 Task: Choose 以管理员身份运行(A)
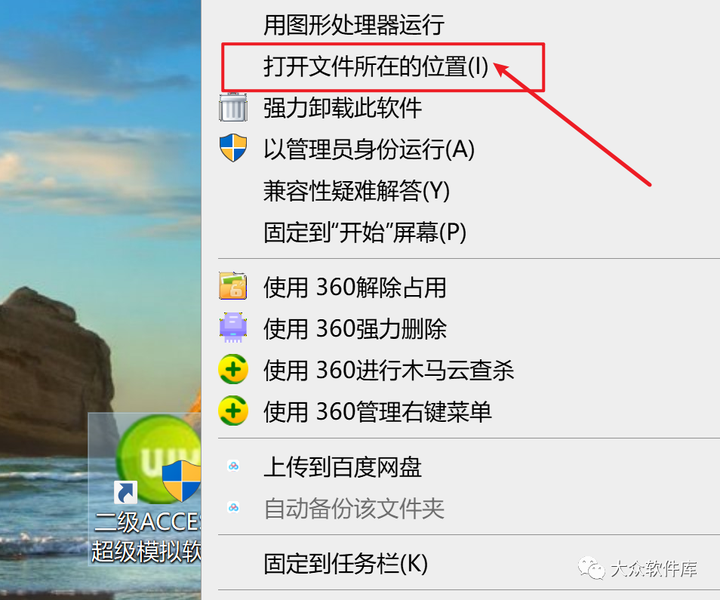(461, 149)
